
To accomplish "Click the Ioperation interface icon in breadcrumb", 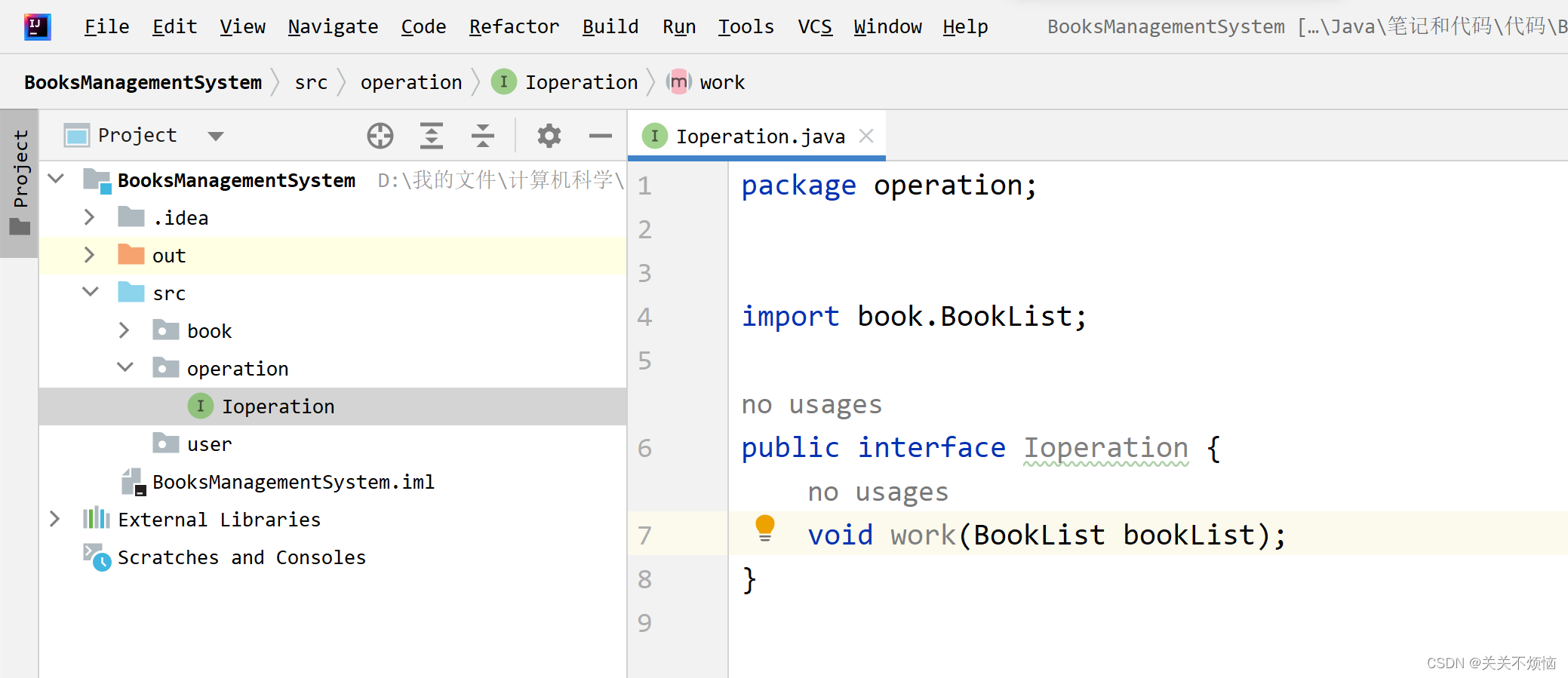I will pos(503,81).
